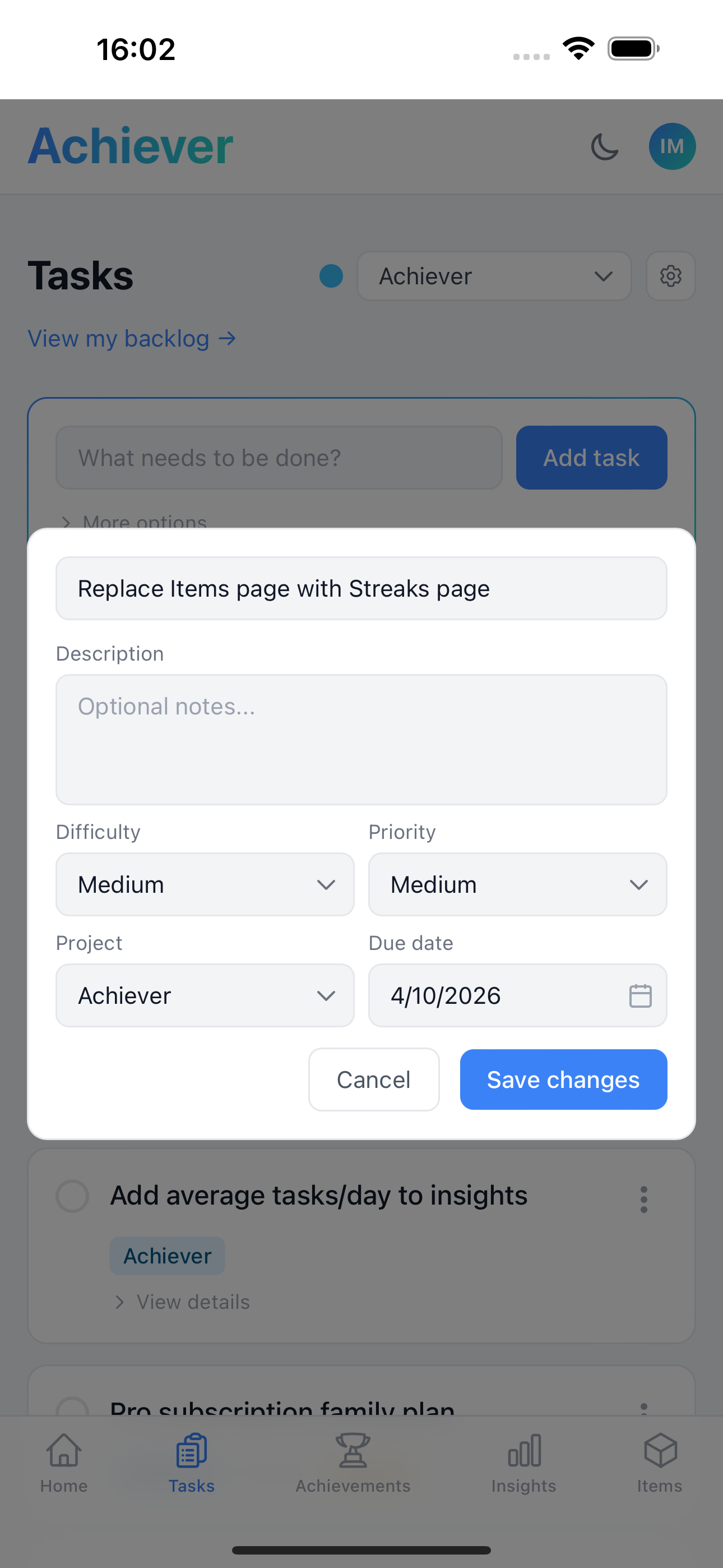
Task: Expand the Achiever project filter at top
Action: point(494,276)
